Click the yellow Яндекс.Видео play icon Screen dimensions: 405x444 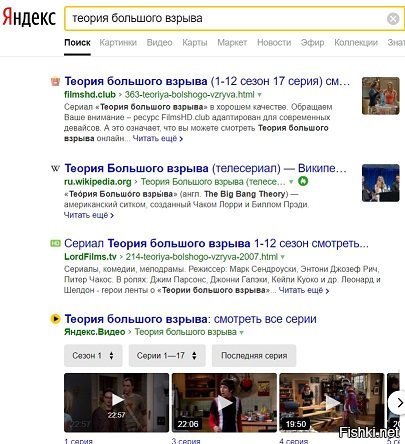(55, 319)
